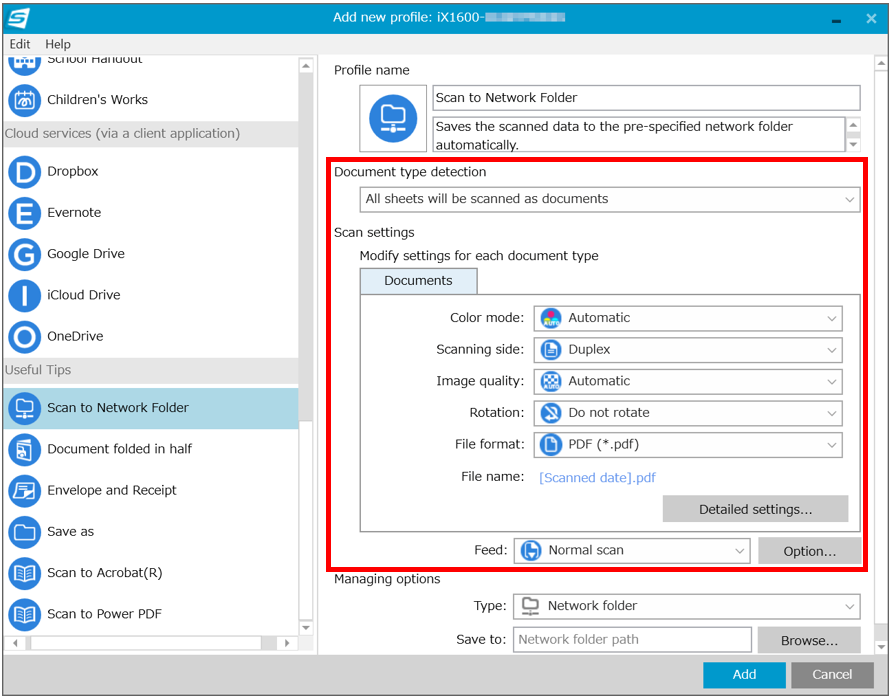Open the File format PDF dropdown
Viewport: 891px width, 698px height.
tap(688, 445)
